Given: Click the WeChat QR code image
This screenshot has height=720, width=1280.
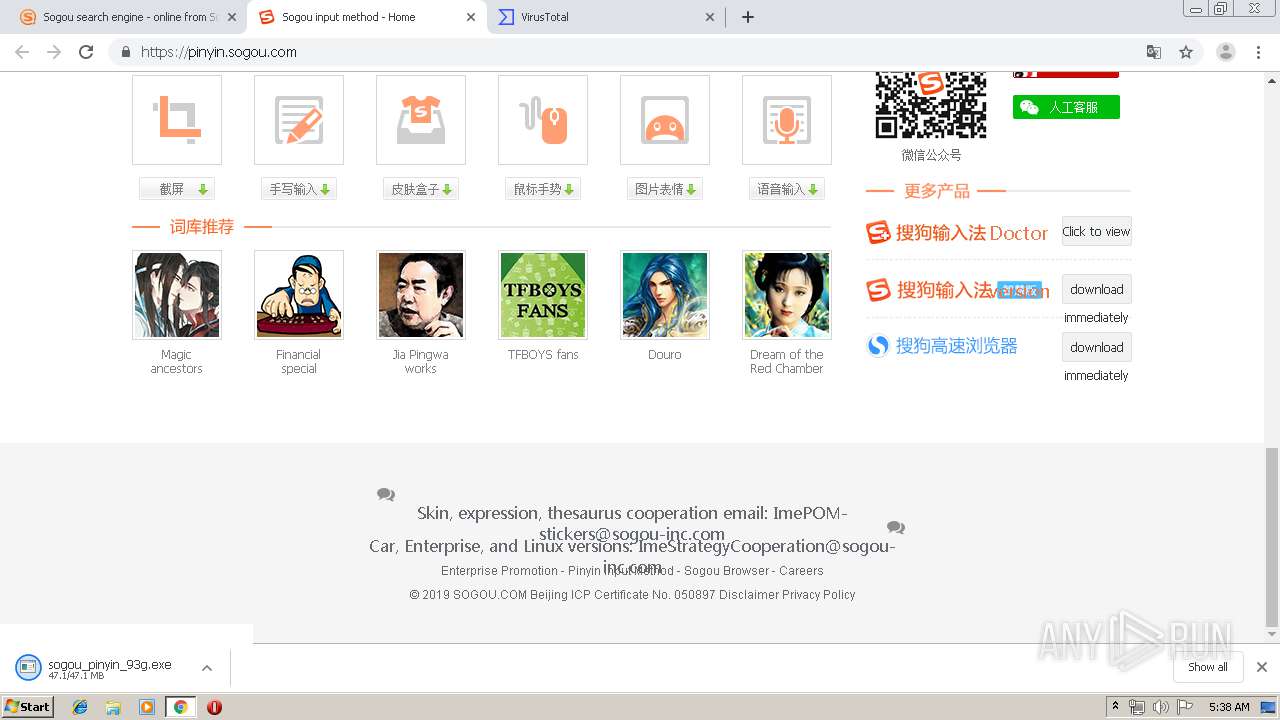Looking at the screenshot, I should [x=931, y=105].
